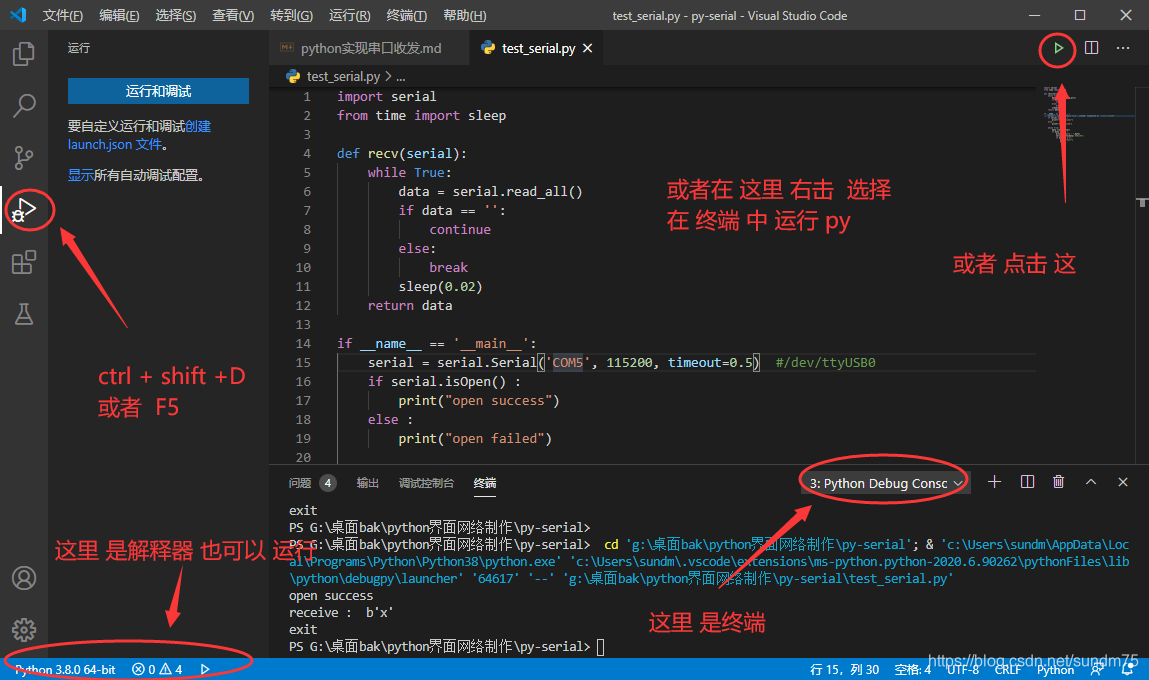Image resolution: width=1149 pixels, height=680 pixels.
Task: Open the 文件 menu
Action: coord(62,15)
